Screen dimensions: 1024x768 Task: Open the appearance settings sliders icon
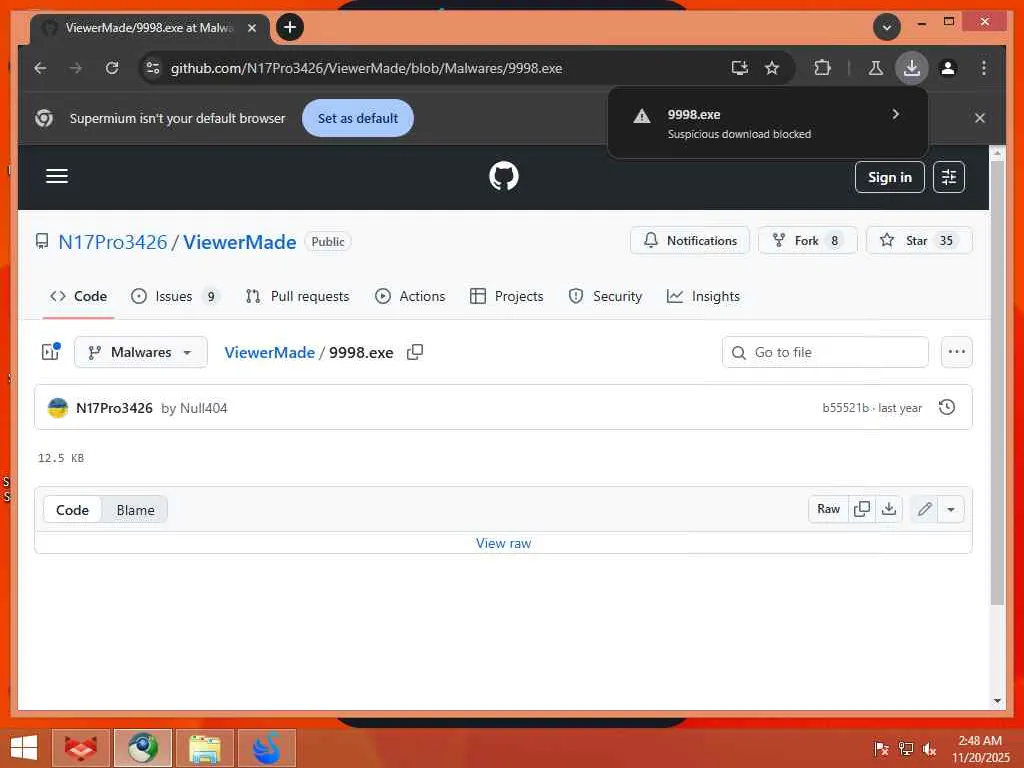coord(949,177)
